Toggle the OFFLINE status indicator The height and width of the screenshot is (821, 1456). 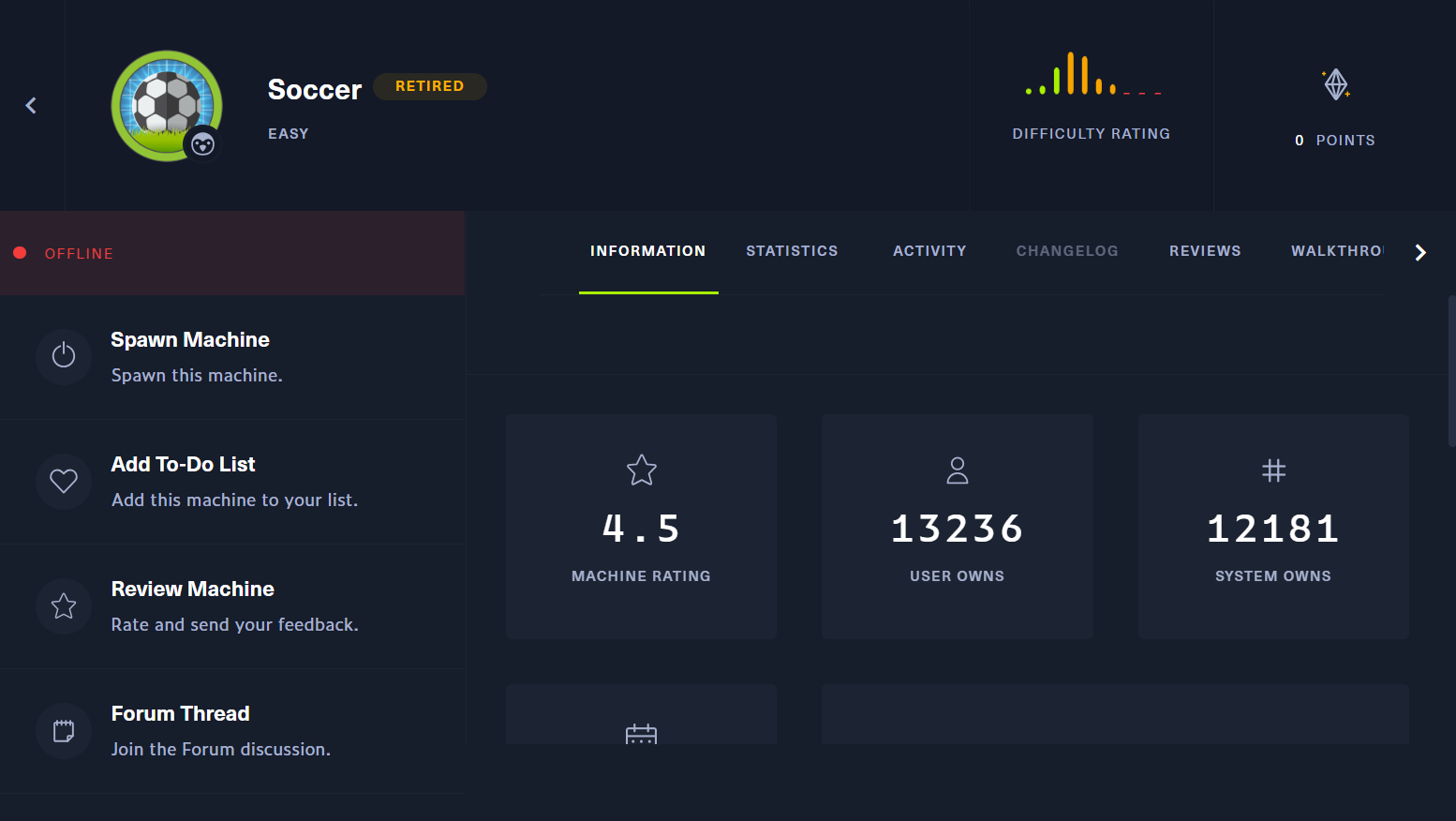click(79, 253)
